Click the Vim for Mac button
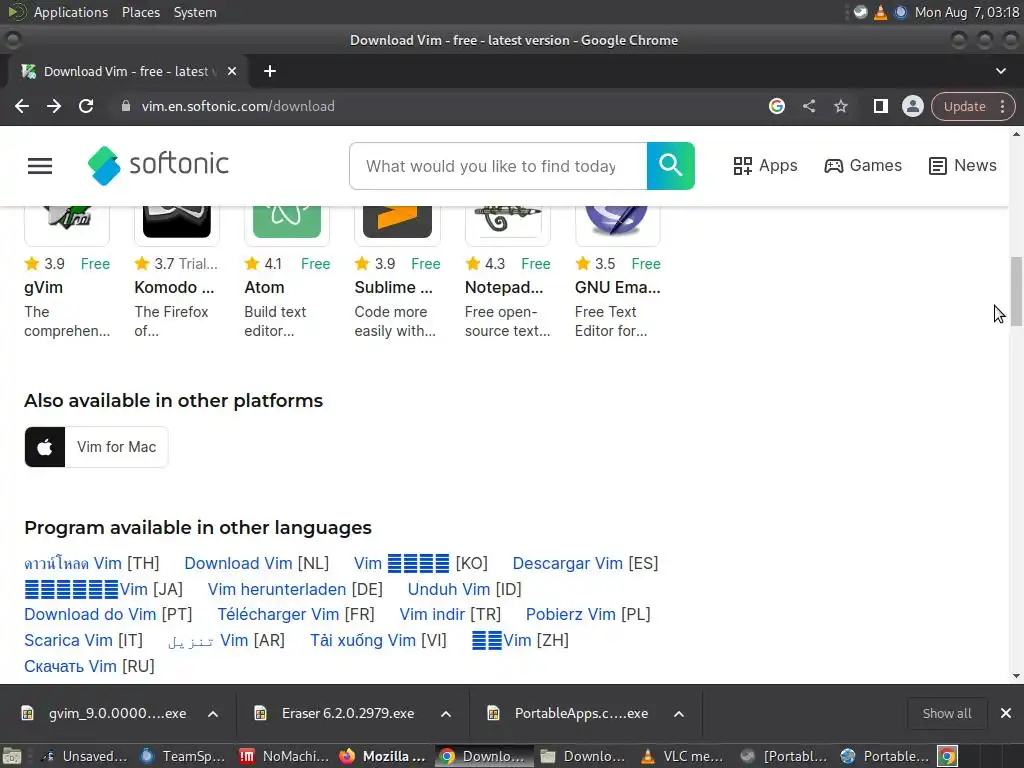This screenshot has height=768, width=1024. pos(96,447)
